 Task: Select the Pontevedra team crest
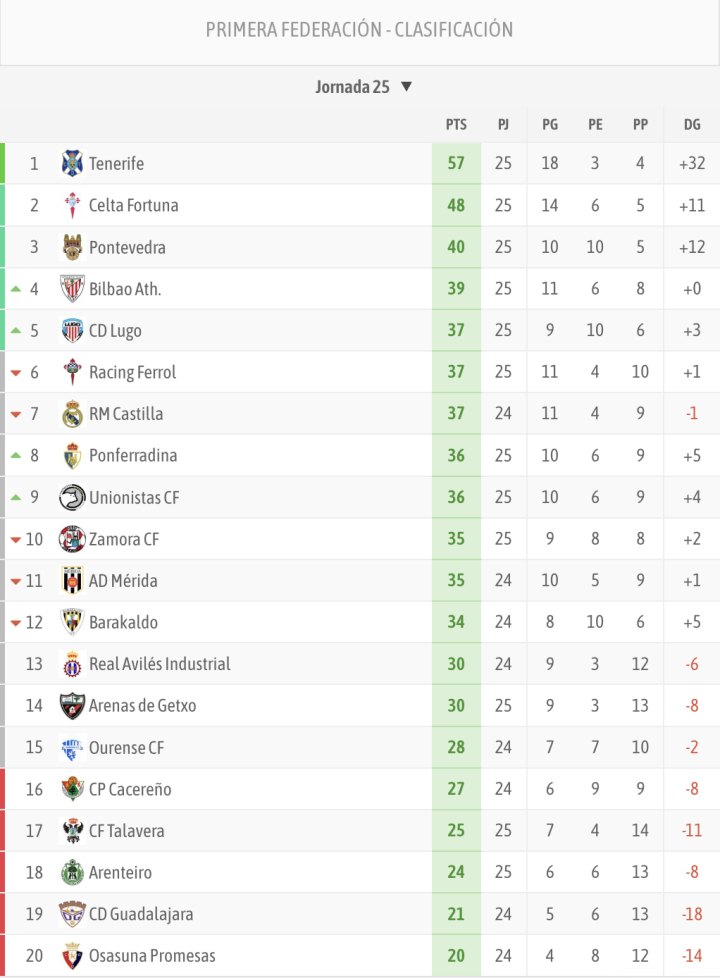(x=73, y=247)
